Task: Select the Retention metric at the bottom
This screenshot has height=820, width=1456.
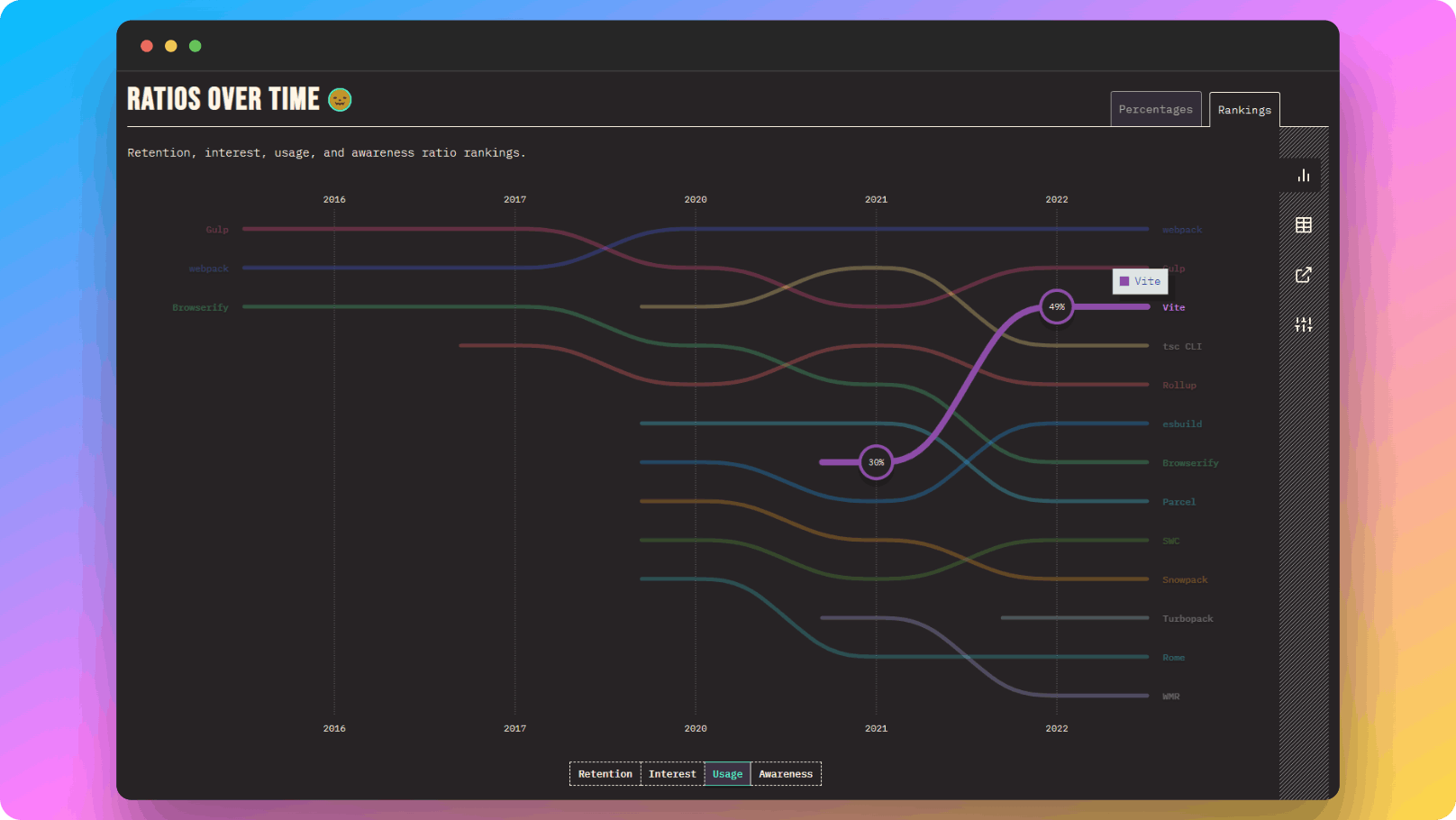Action: pyautogui.click(x=605, y=773)
